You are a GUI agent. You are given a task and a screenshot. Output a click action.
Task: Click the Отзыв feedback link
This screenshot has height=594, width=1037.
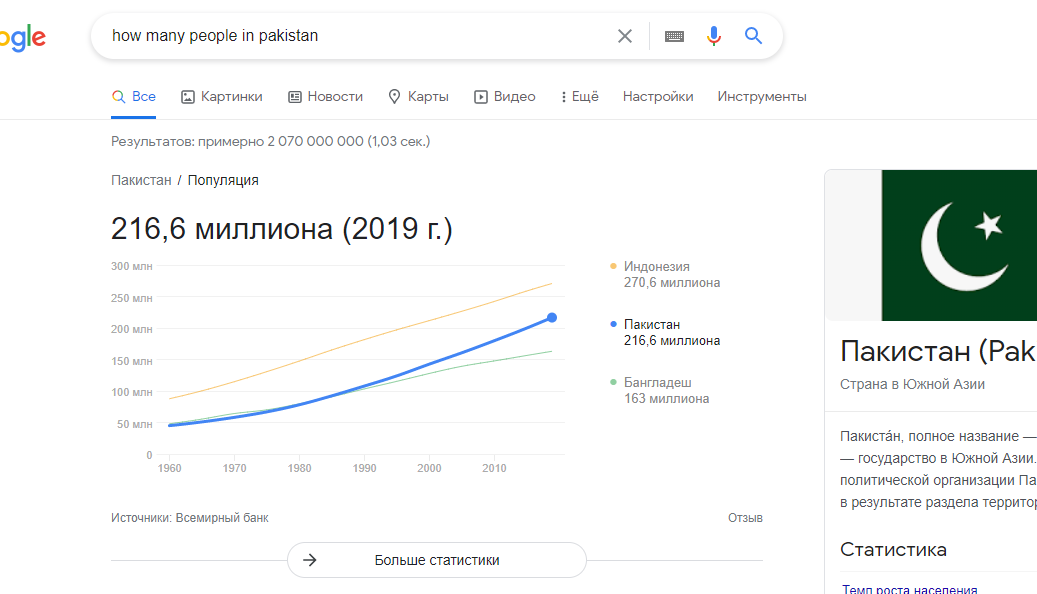[x=745, y=518]
